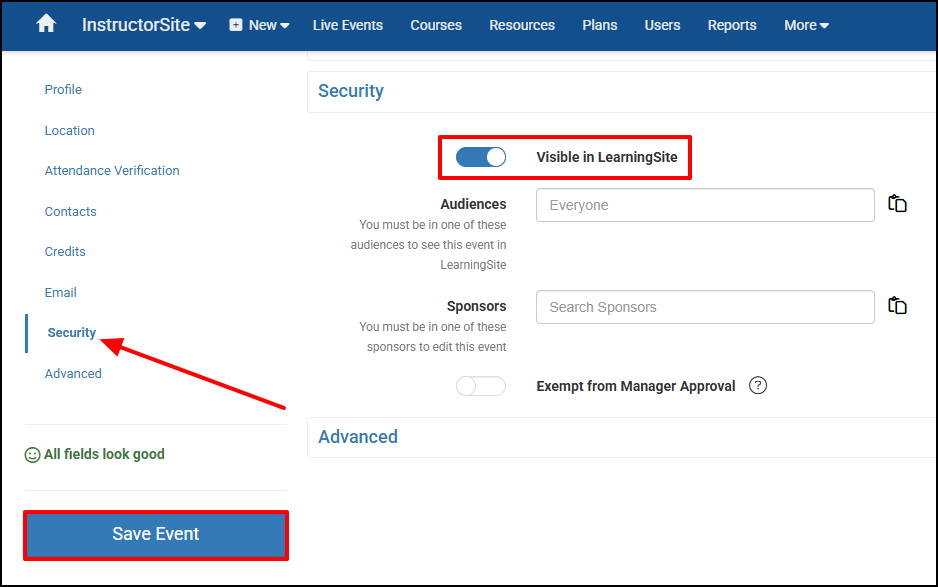Go to the home page icon

tap(46, 25)
